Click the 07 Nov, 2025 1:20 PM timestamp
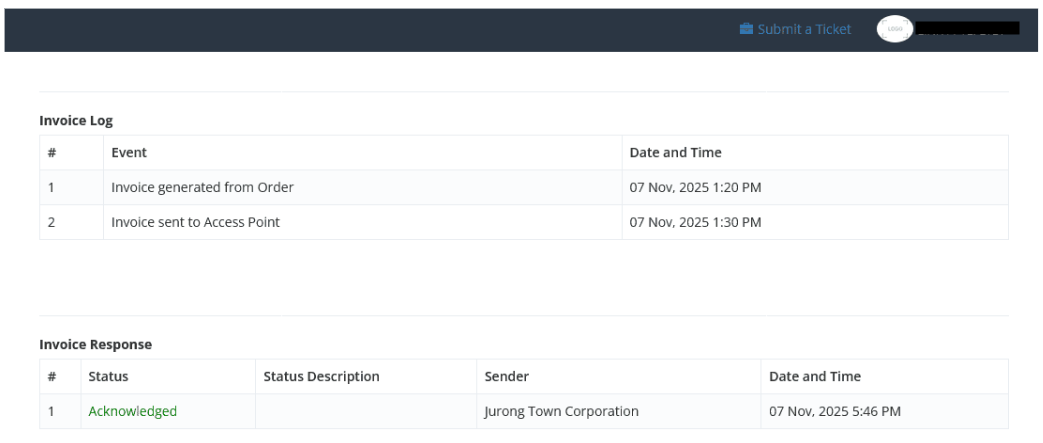This screenshot has height=443, width=1043. click(695, 187)
